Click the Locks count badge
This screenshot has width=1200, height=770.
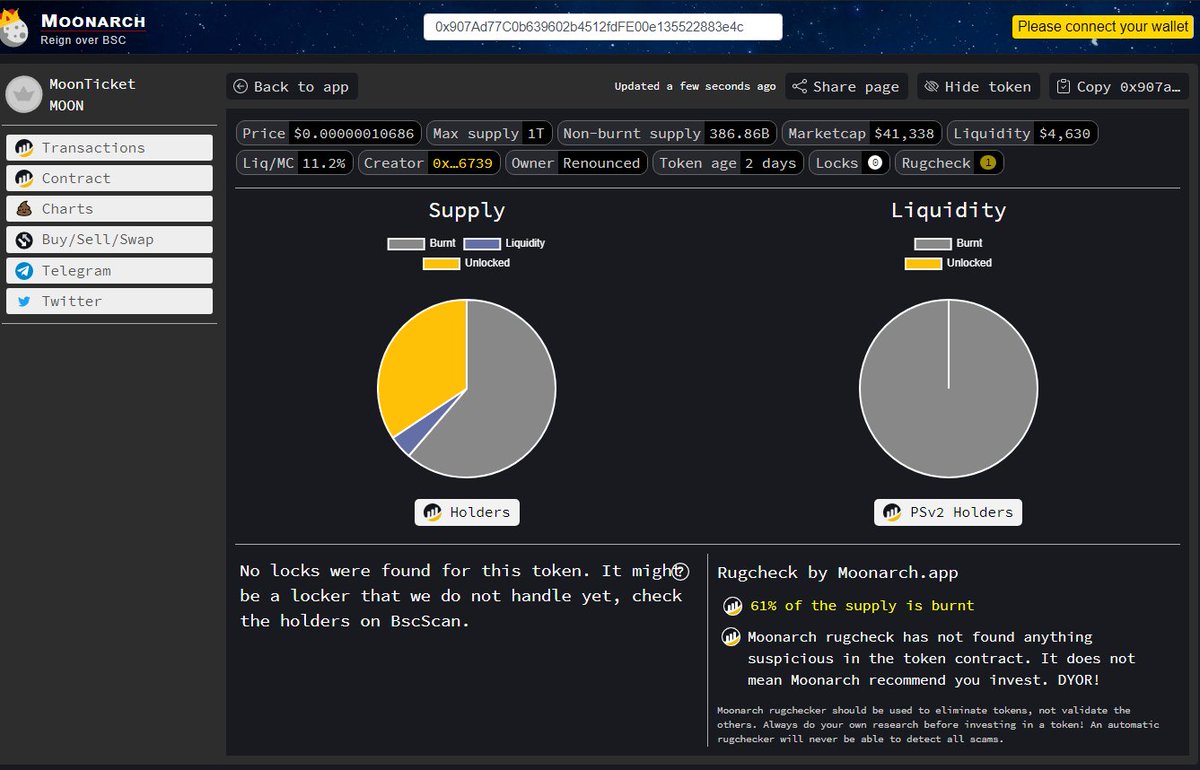tap(875, 163)
